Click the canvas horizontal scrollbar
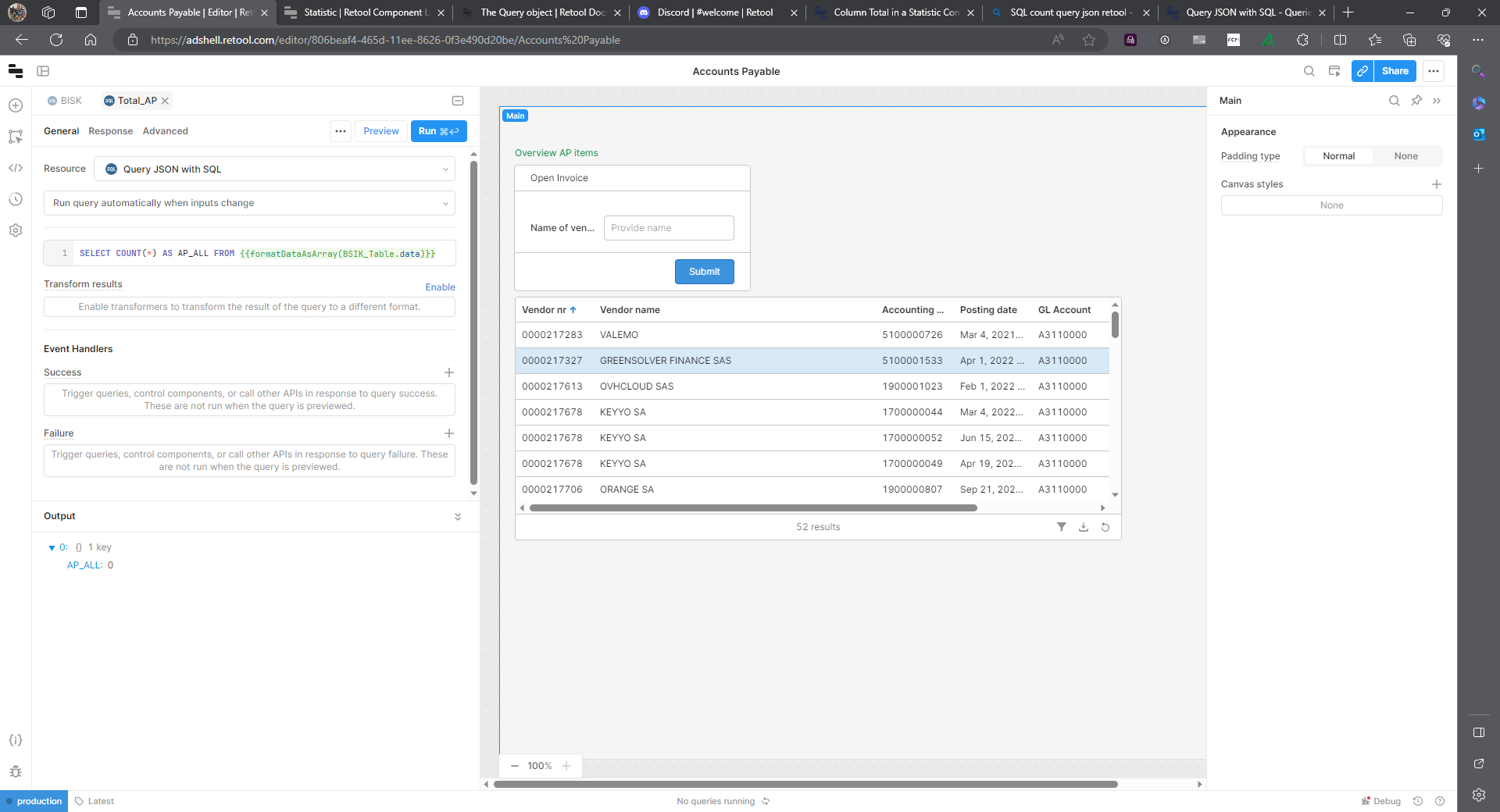This screenshot has height=812, width=1500. pyautogui.click(x=805, y=785)
